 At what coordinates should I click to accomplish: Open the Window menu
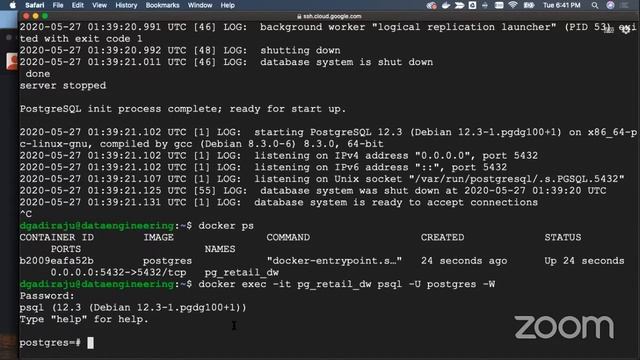pos(200,5)
